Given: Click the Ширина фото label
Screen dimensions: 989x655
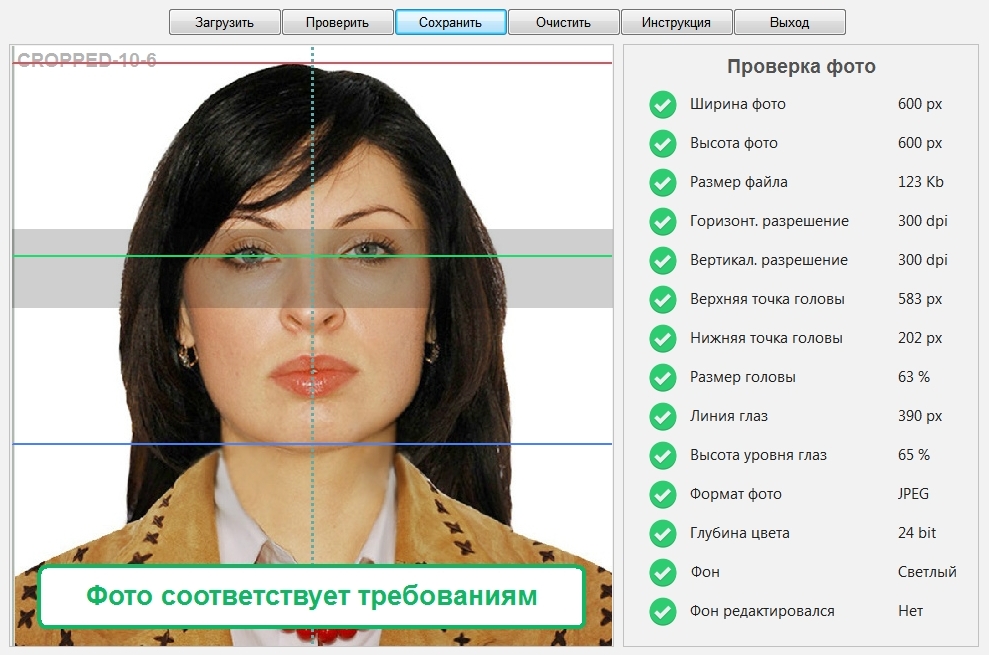Looking at the screenshot, I should (737, 104).
